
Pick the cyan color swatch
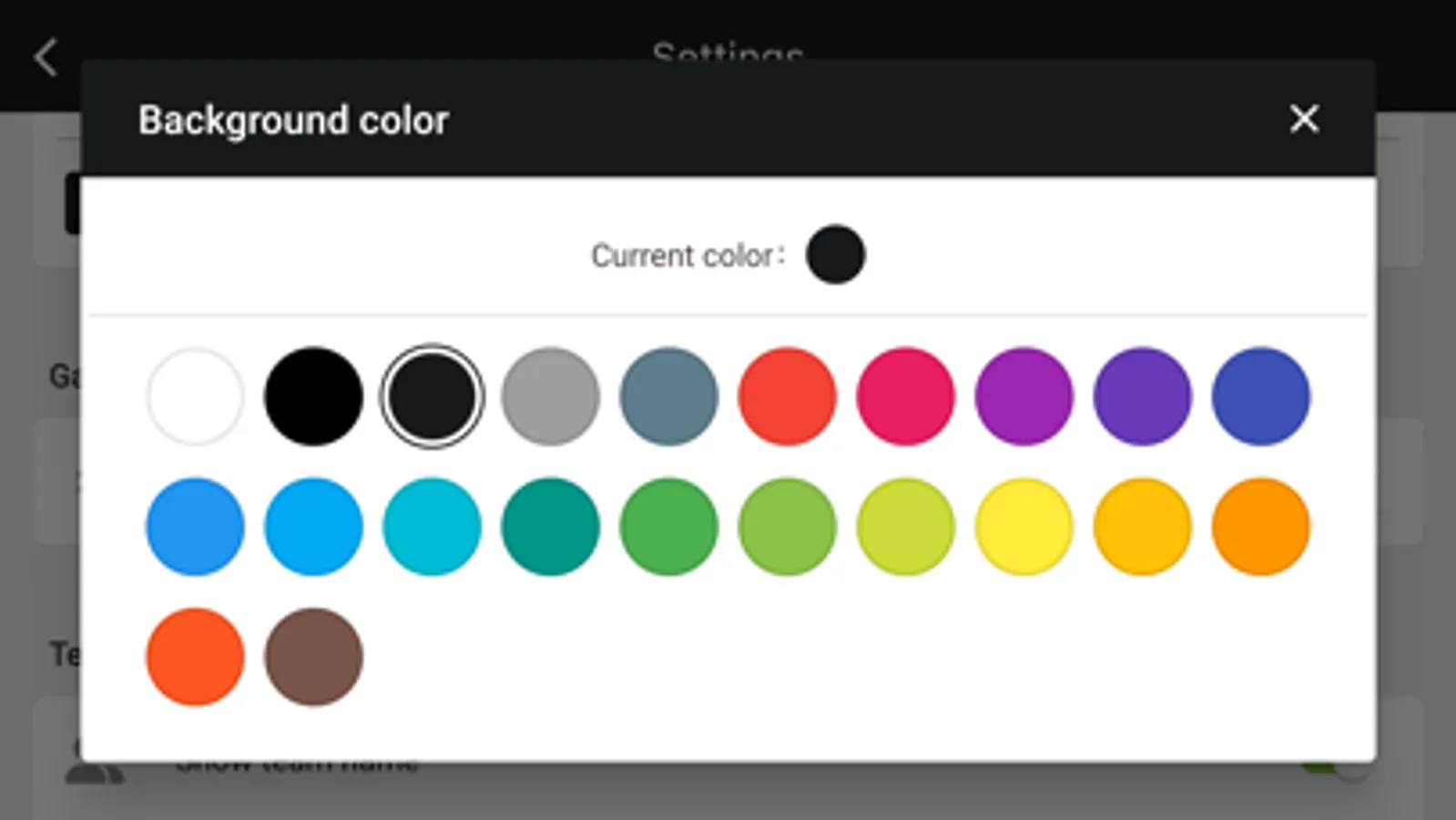click(x=432, y=527)
